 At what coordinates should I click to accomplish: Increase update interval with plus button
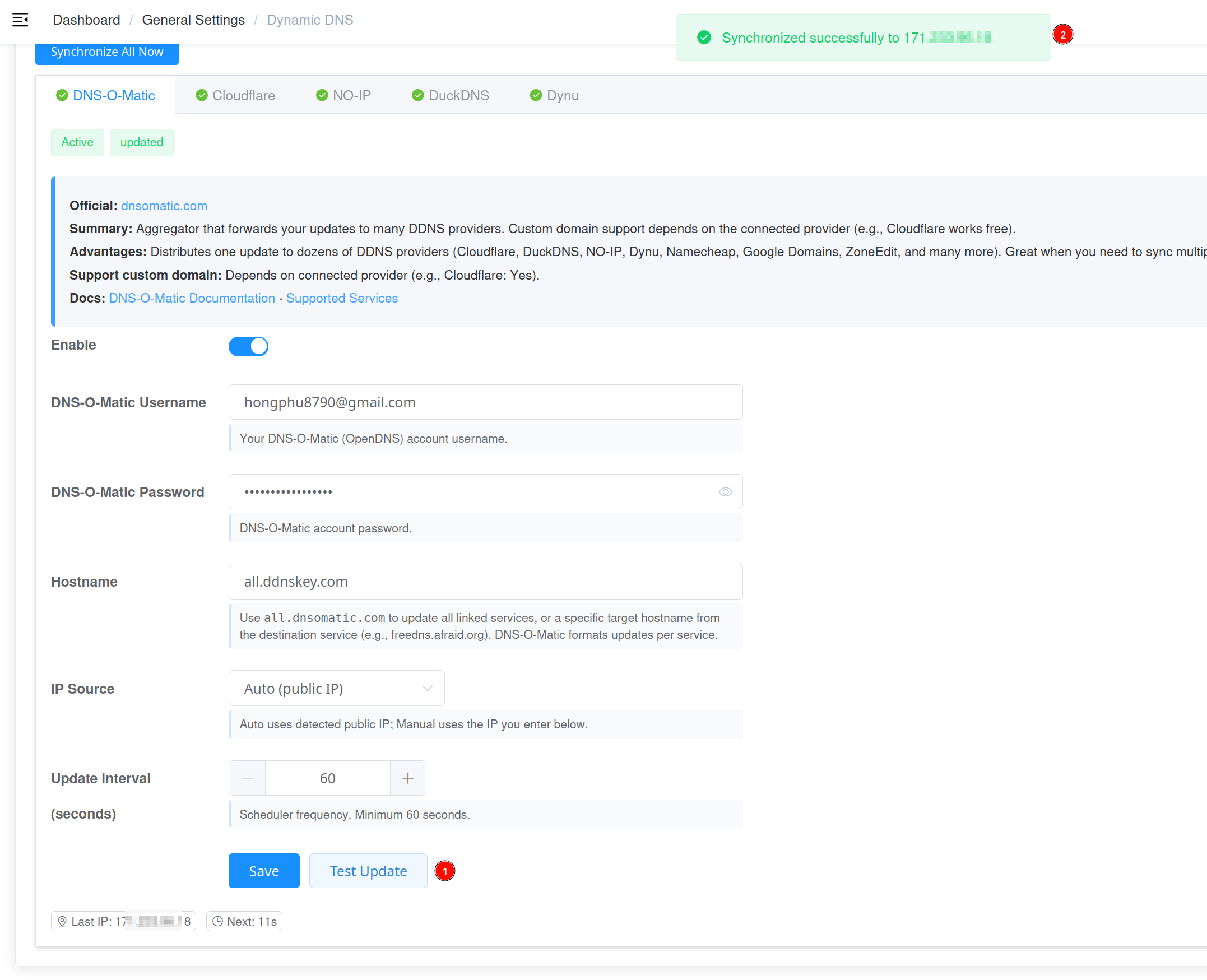(407, 778)
